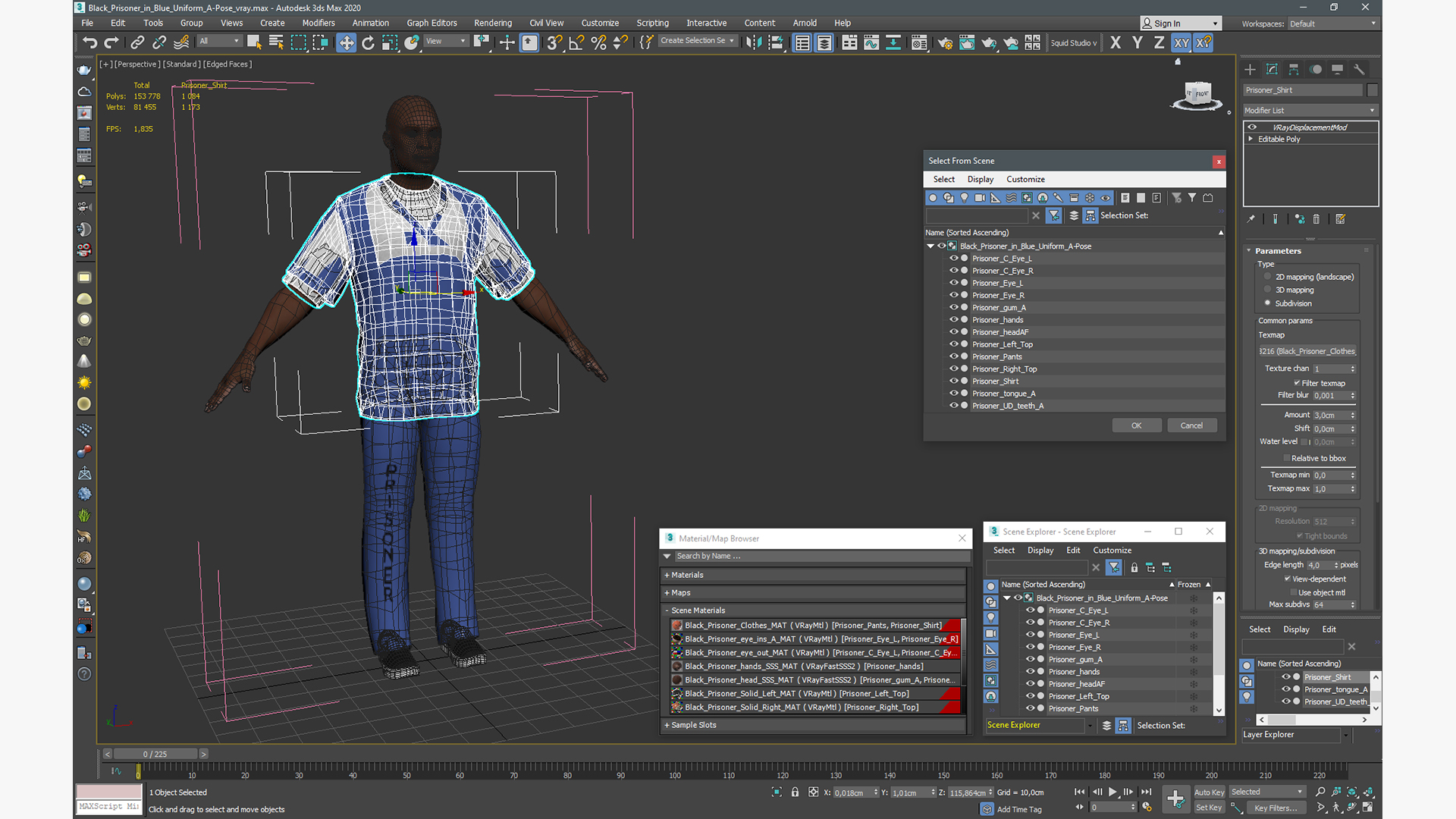Viewport: 1456px width, 819px height.
Task: Open the Render Setup teapot icon
Action: coord(945,42)
